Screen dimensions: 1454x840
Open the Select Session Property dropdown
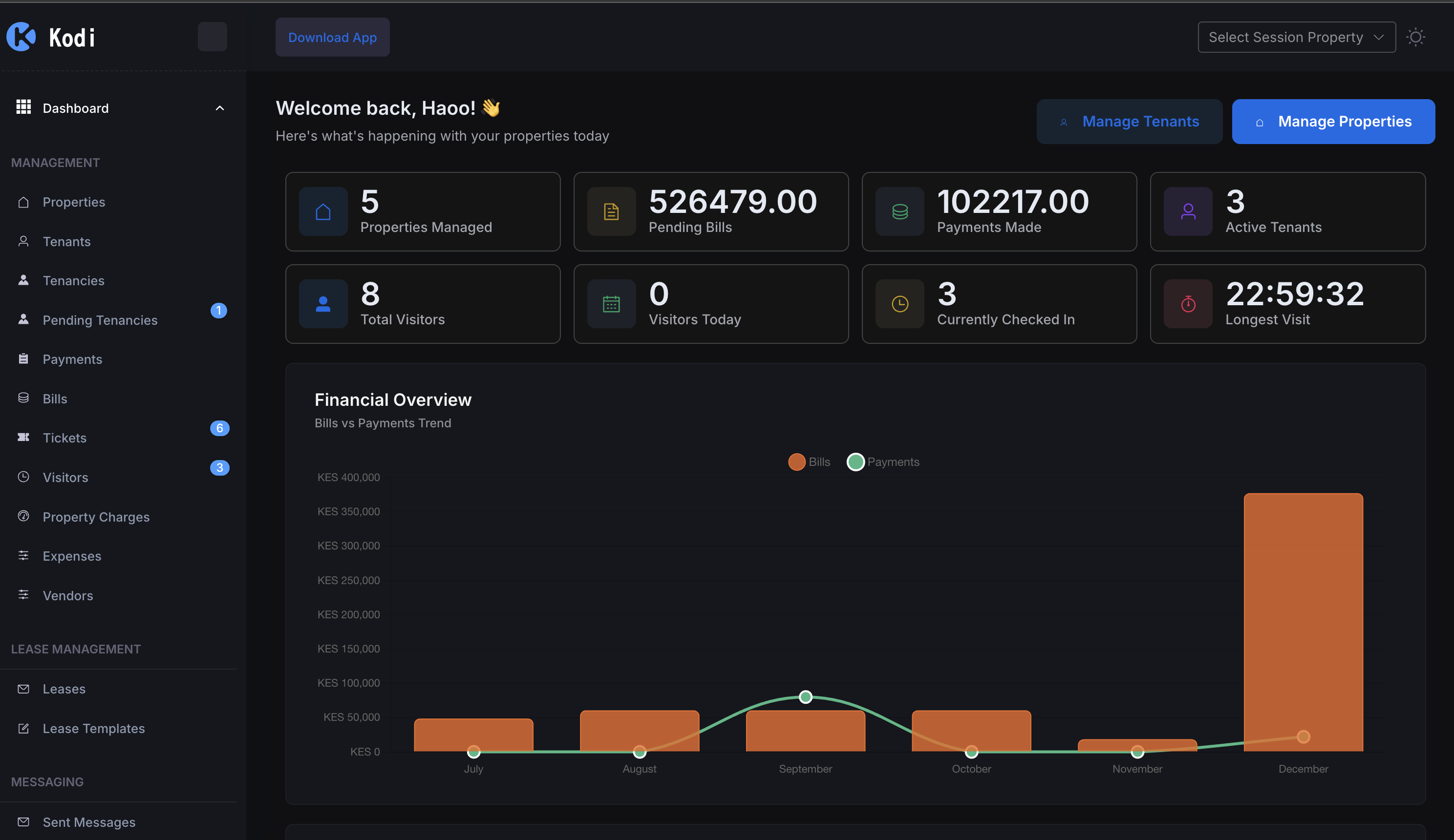coord(1296,36)
